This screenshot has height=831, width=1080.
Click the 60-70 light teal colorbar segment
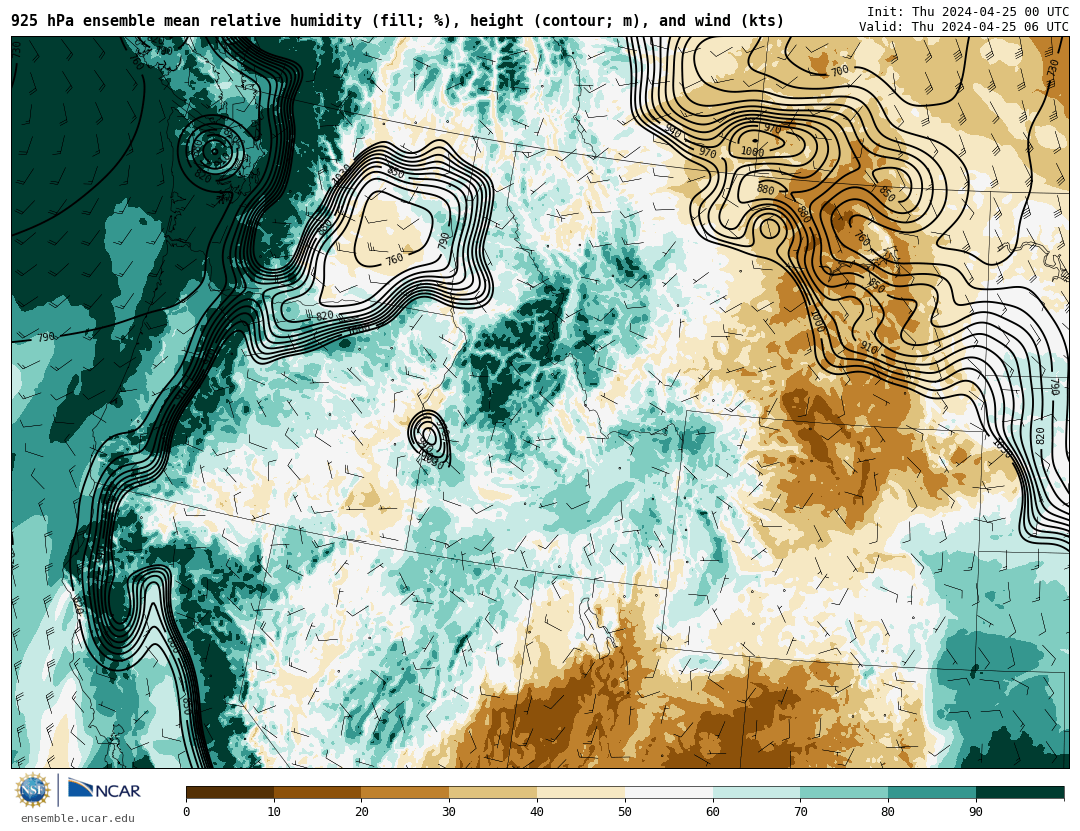pyautogui.click(x=756, y=792)
